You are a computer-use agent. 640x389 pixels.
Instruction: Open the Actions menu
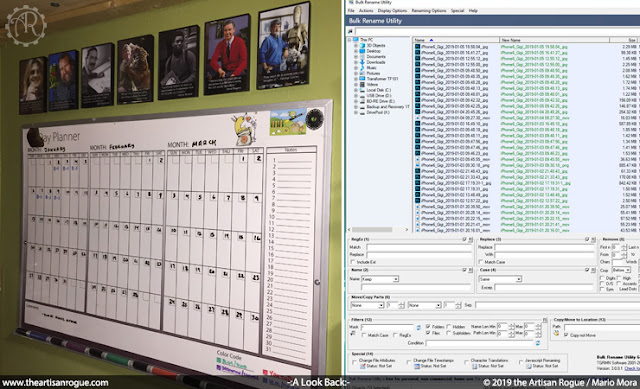coord(366,11)
